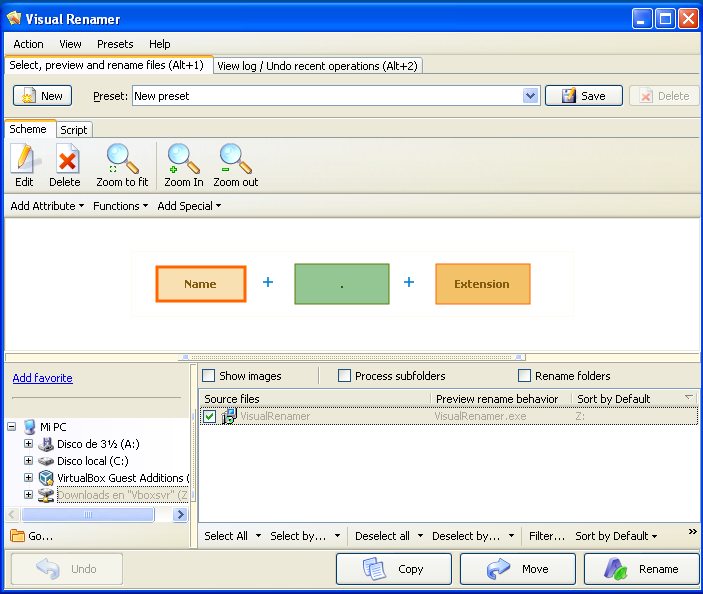Open the Add Attribute dropdown
This screenshot has height=594, width=703.
point(47,206)
